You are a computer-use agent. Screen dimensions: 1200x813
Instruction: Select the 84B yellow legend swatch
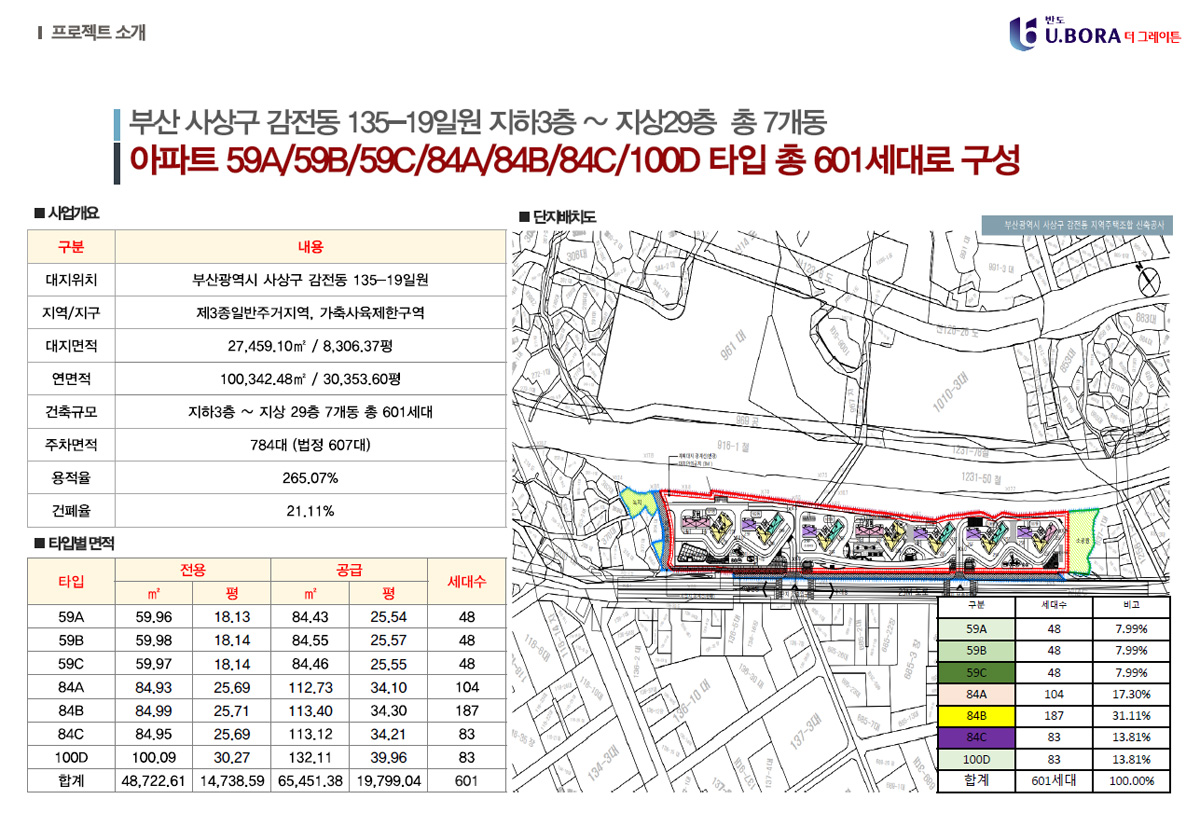pos(977,716)
